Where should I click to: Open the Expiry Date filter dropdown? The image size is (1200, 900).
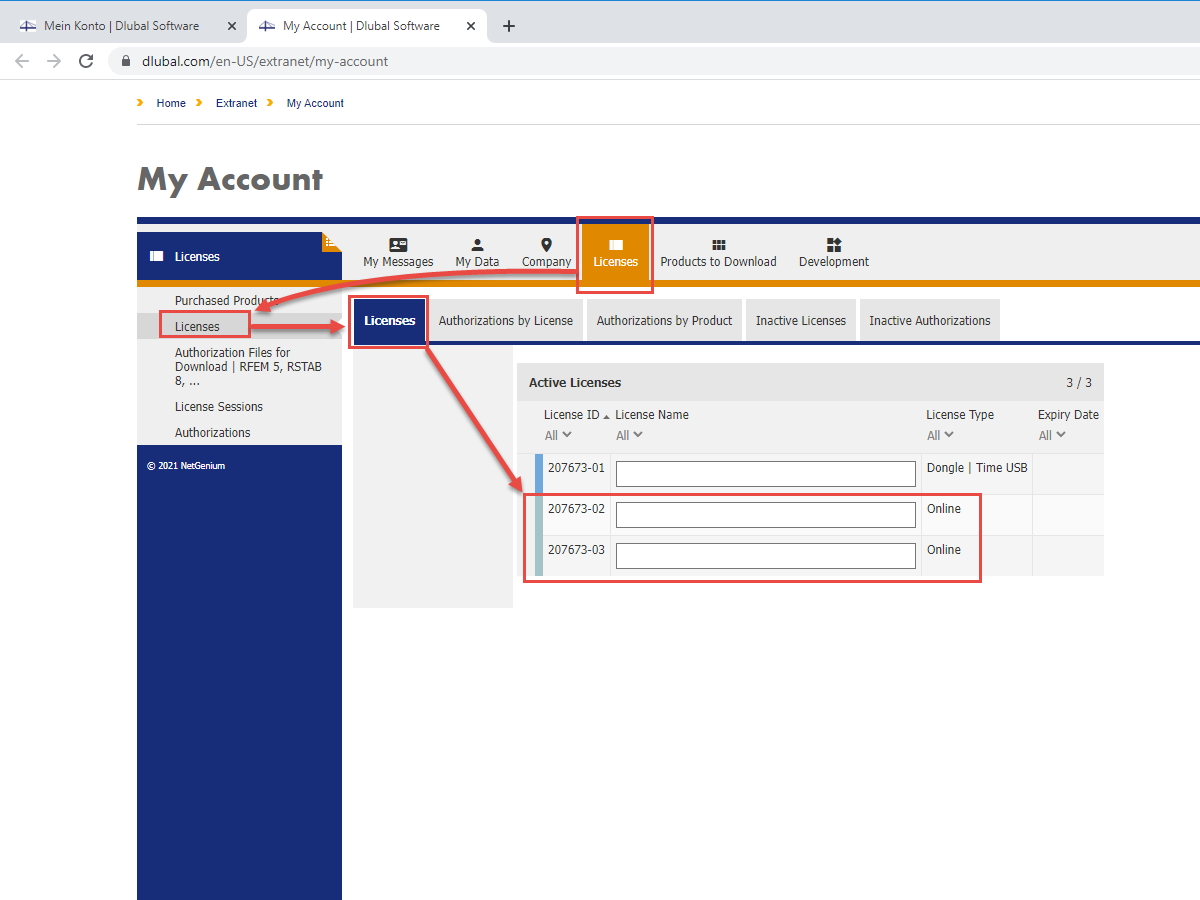coord(1050,434)
